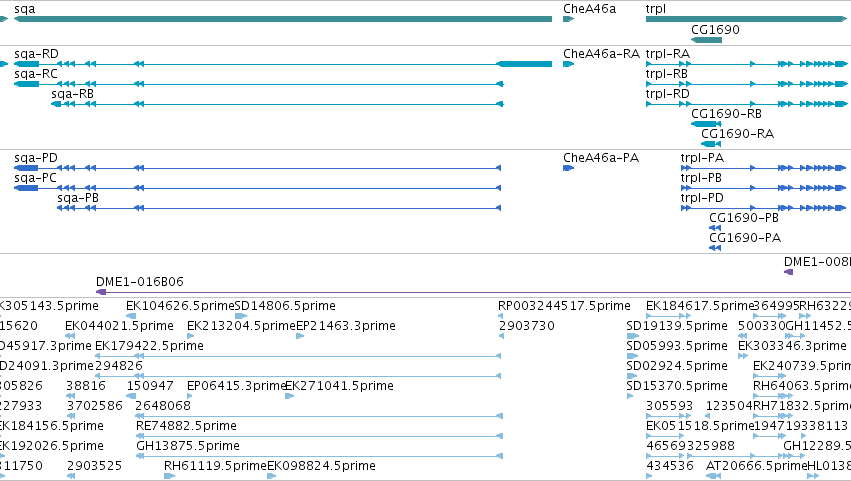The image size is (851, 481).
Task: Select the EK271041.5prime label
Action: click(339, 386)
